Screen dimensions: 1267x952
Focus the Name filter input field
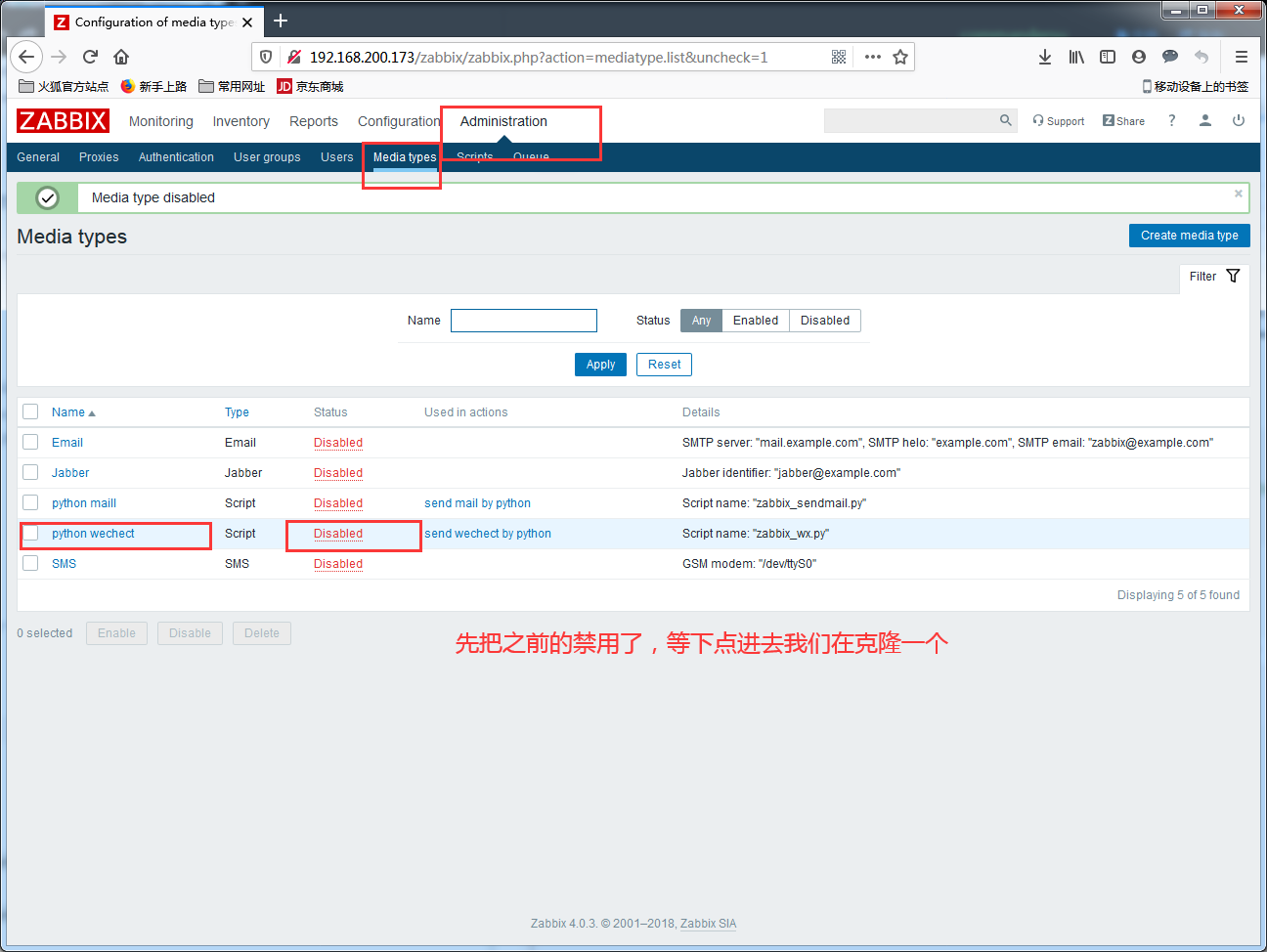524,321
